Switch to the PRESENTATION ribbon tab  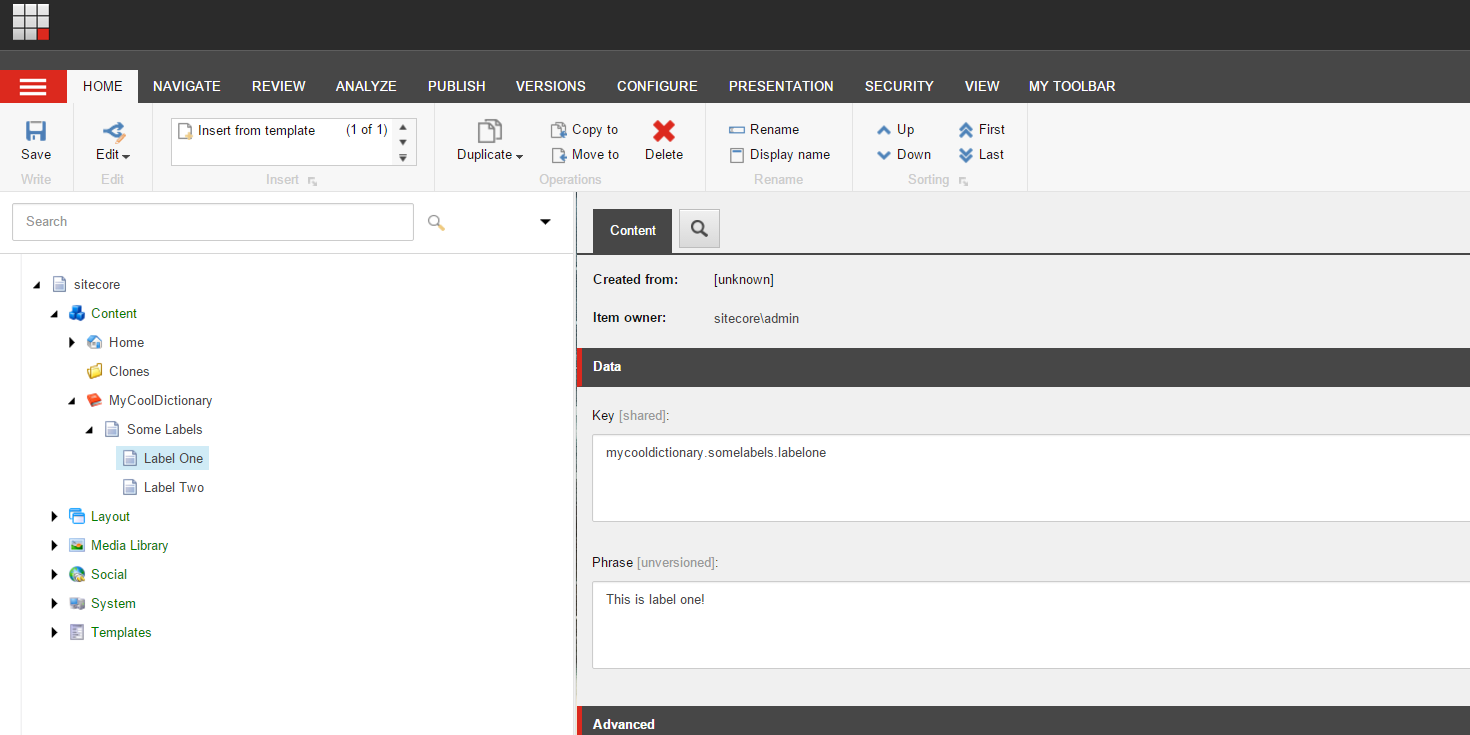click(x=781, y=87)
